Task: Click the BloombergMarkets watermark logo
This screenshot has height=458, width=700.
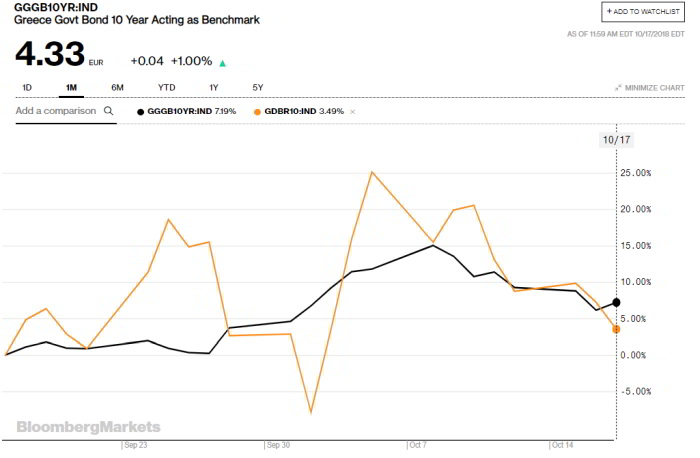Action: [77, 427]
